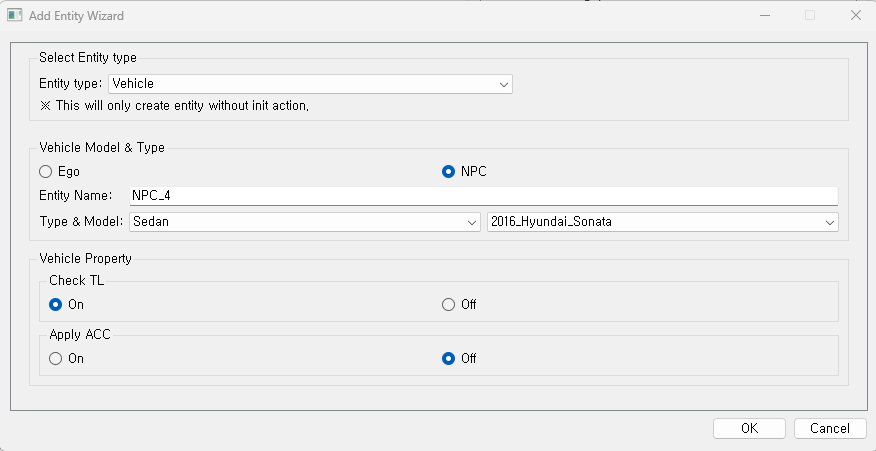Viewport: 876px width, 451px height.
Task: Click the Entity Name input field
Action: 482,196
